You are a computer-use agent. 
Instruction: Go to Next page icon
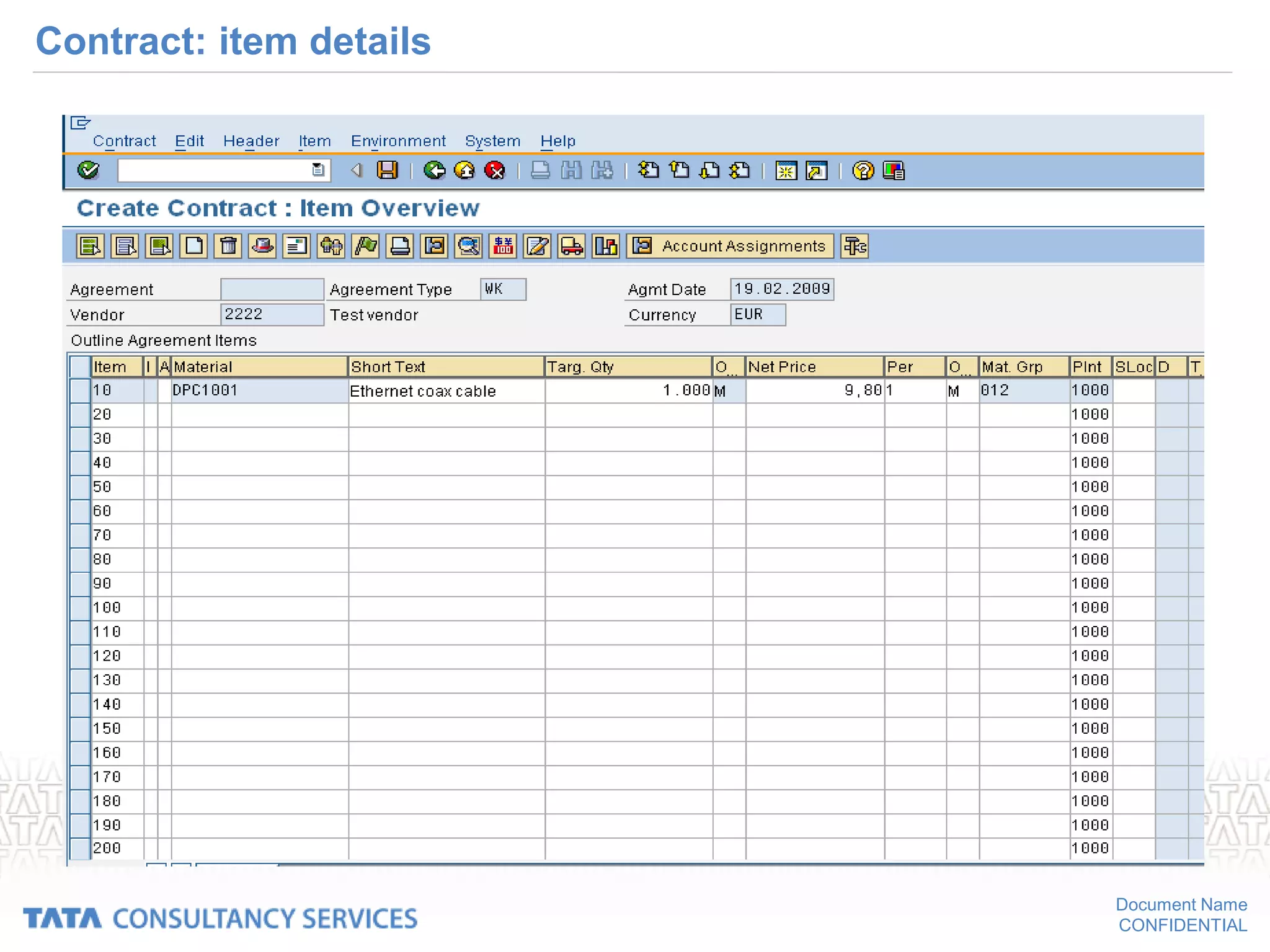(x=709, y=170)
